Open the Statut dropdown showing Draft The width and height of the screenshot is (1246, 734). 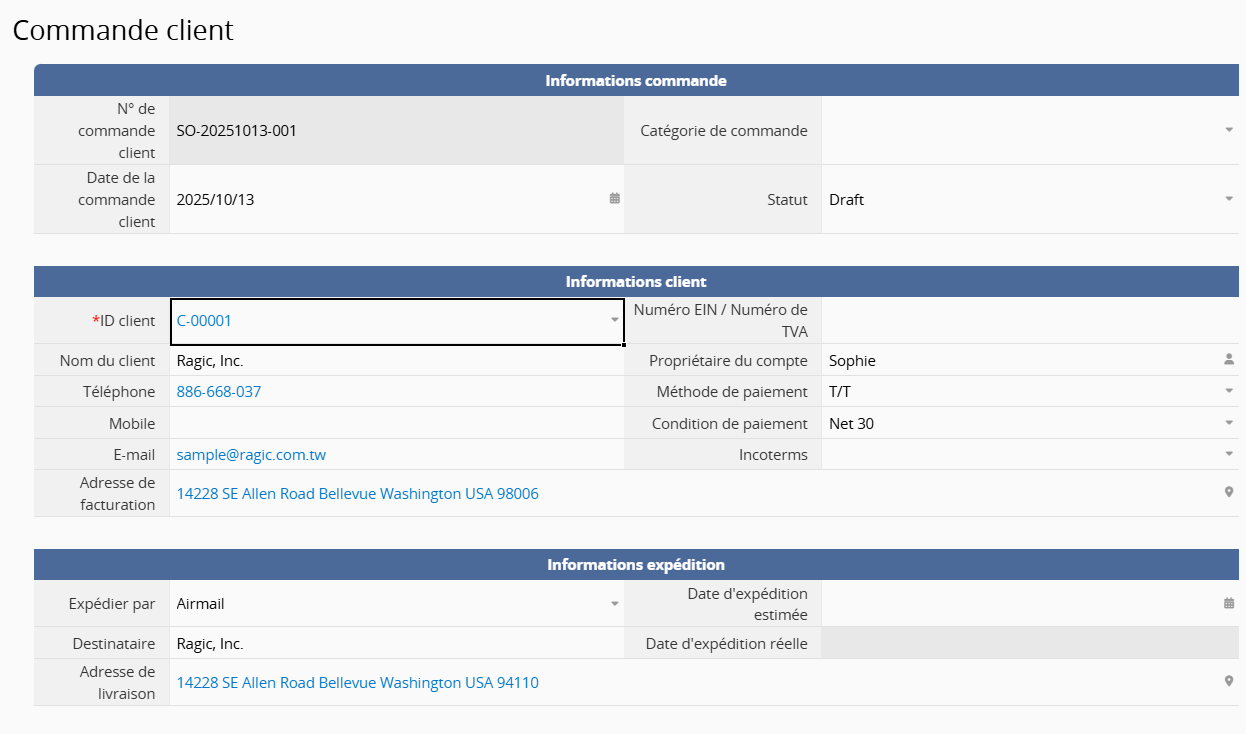pos(1229,199)
